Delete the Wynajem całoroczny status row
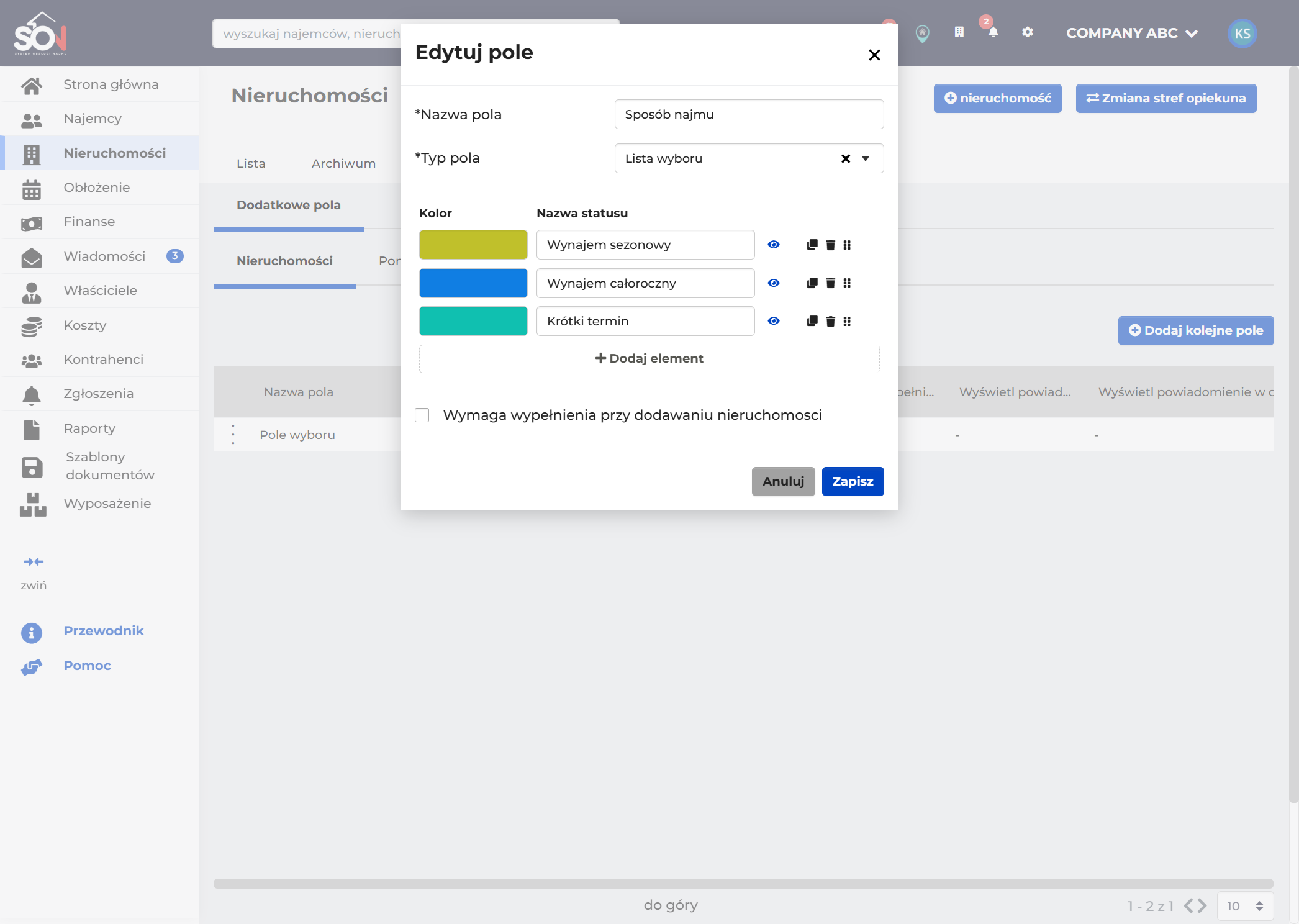This screenshot has height=924, width=1299. pos(830,283)
